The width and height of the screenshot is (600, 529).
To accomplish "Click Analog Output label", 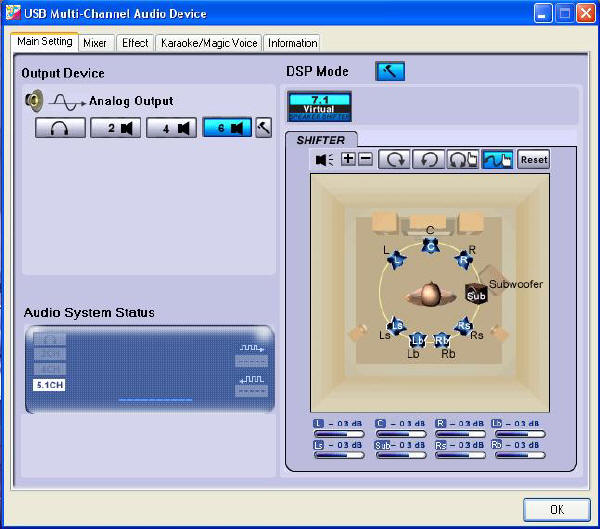I will click(131, 101).
